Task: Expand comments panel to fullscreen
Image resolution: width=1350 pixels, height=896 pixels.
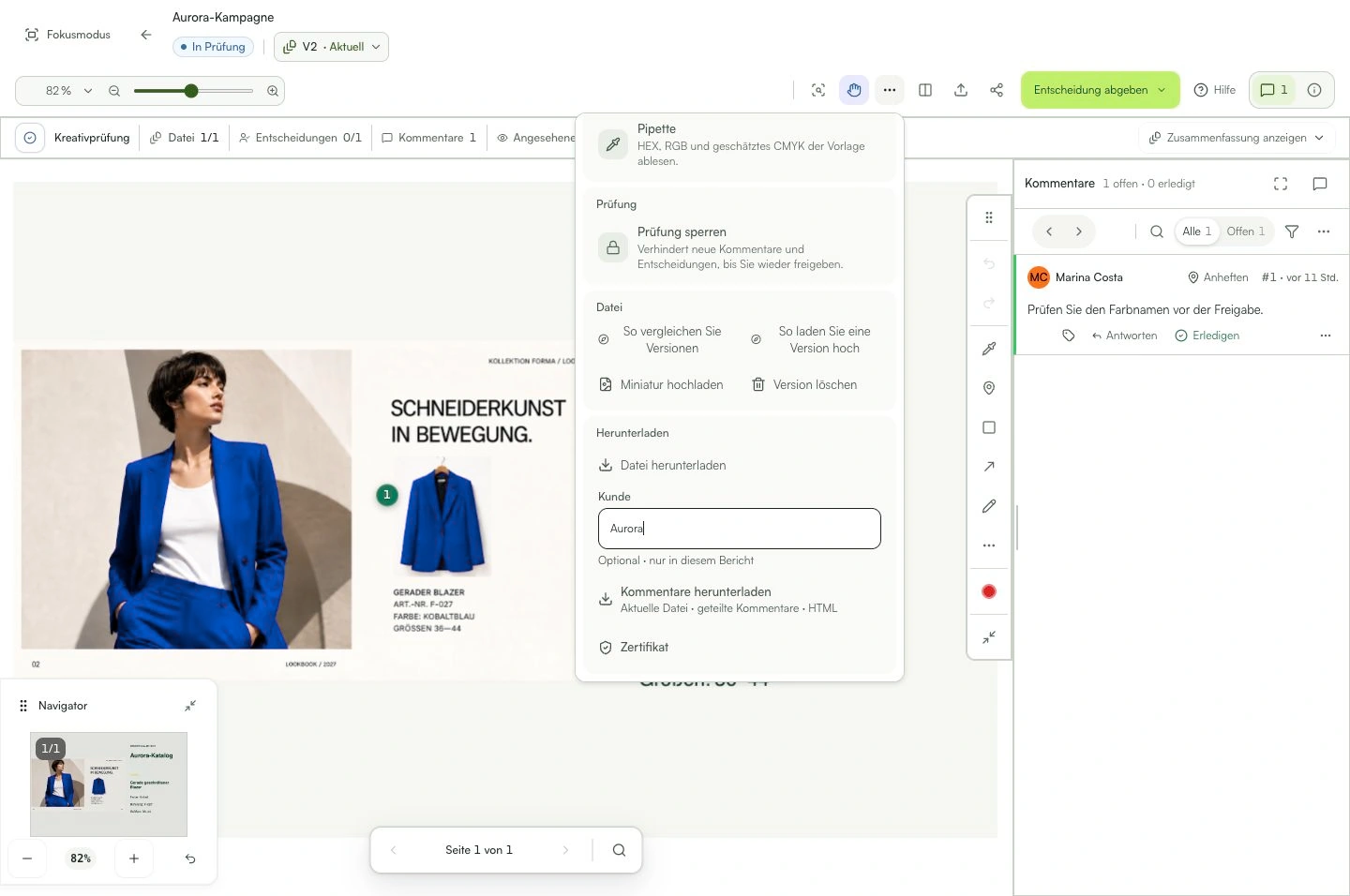Action: [x=1281, y=184]
